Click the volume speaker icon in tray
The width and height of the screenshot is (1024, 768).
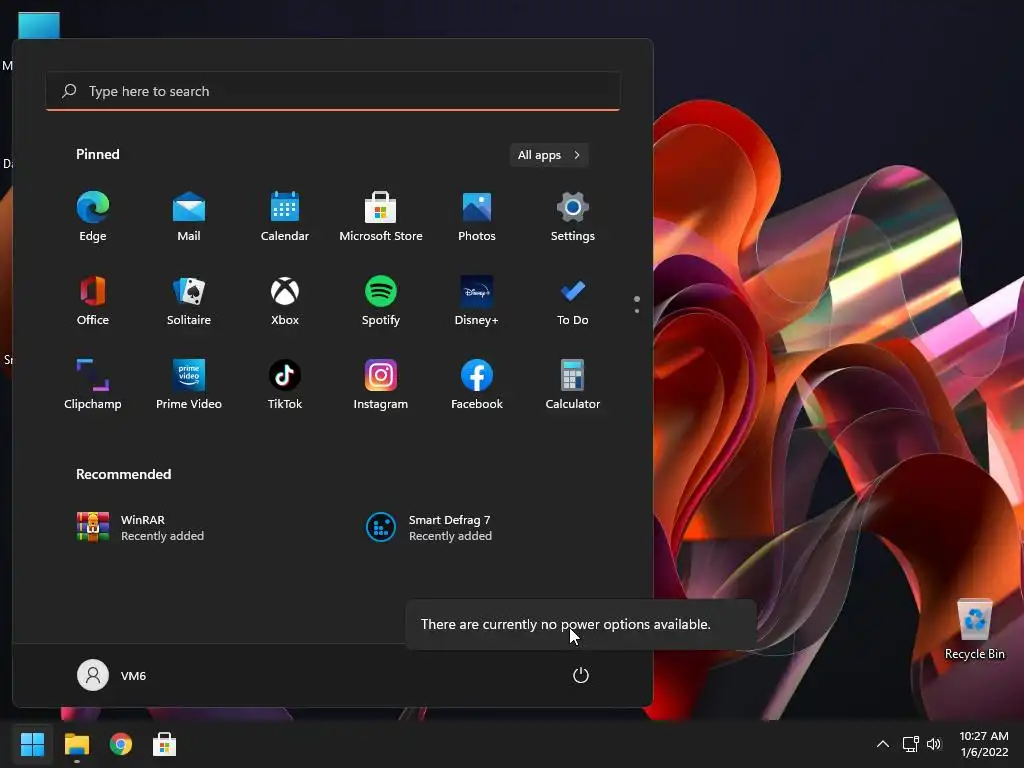tap(934, 744)
